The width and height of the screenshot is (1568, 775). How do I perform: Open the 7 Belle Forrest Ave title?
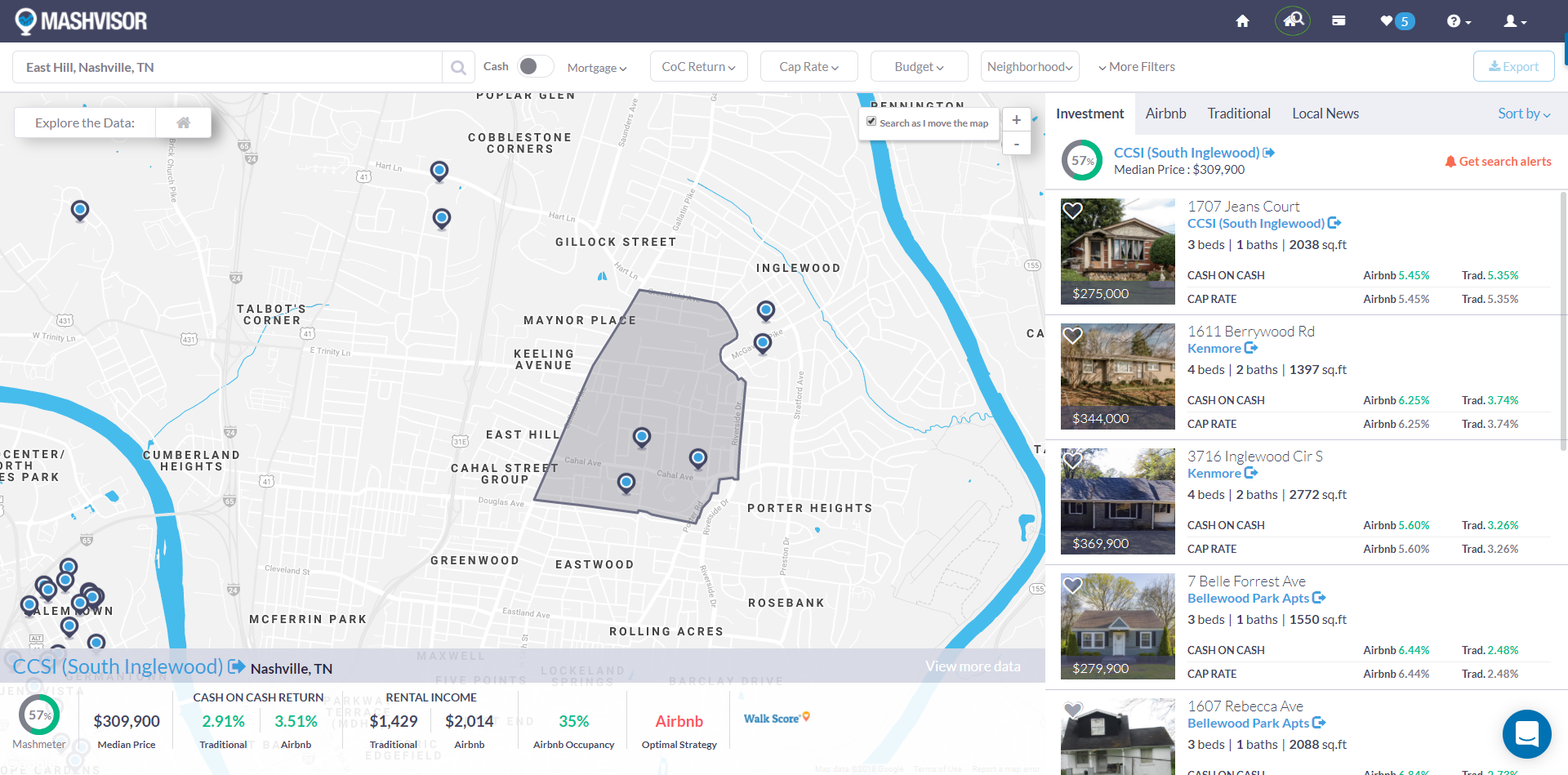(1246, 581)
